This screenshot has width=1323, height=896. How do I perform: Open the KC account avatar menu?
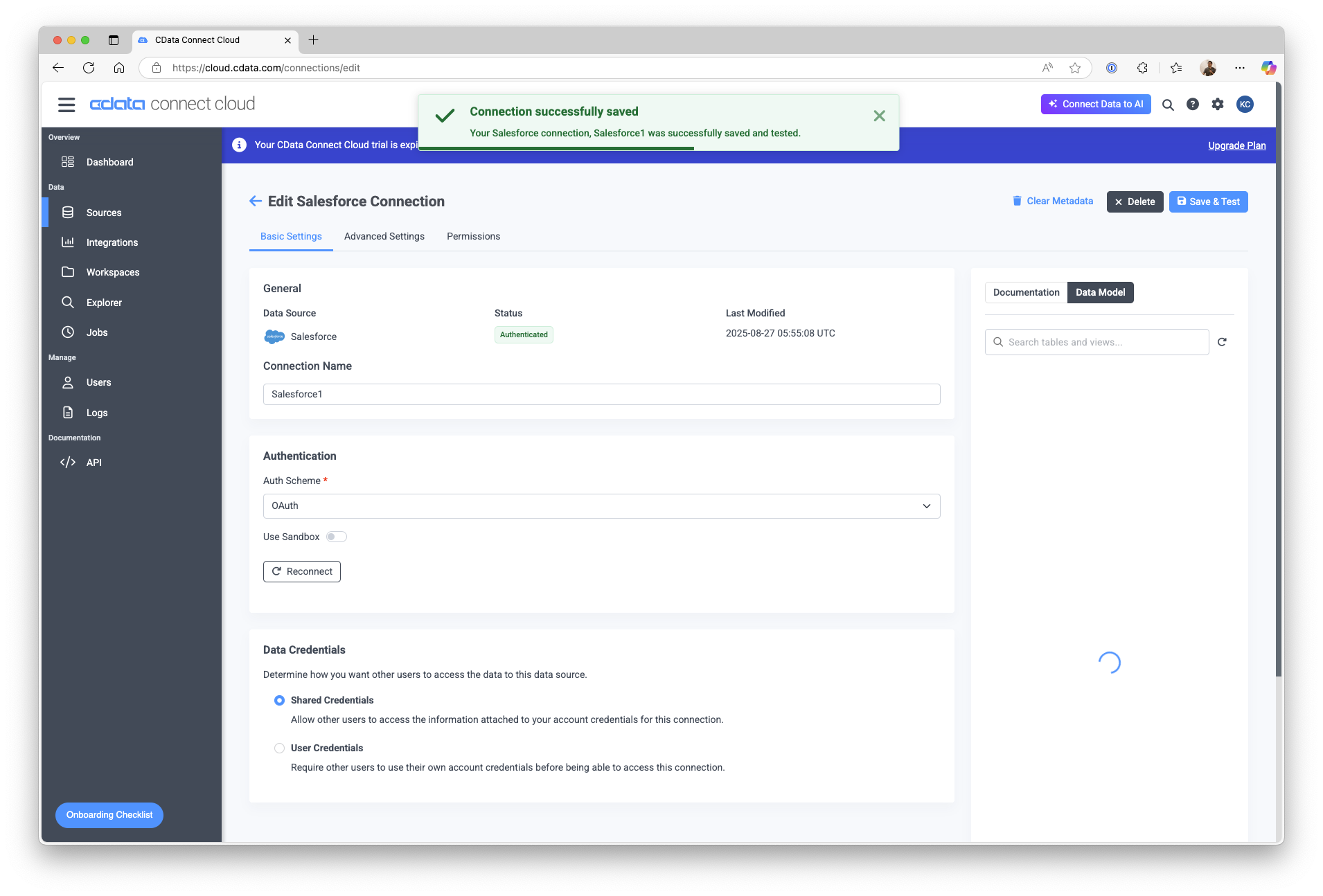tap(1245, 105)
